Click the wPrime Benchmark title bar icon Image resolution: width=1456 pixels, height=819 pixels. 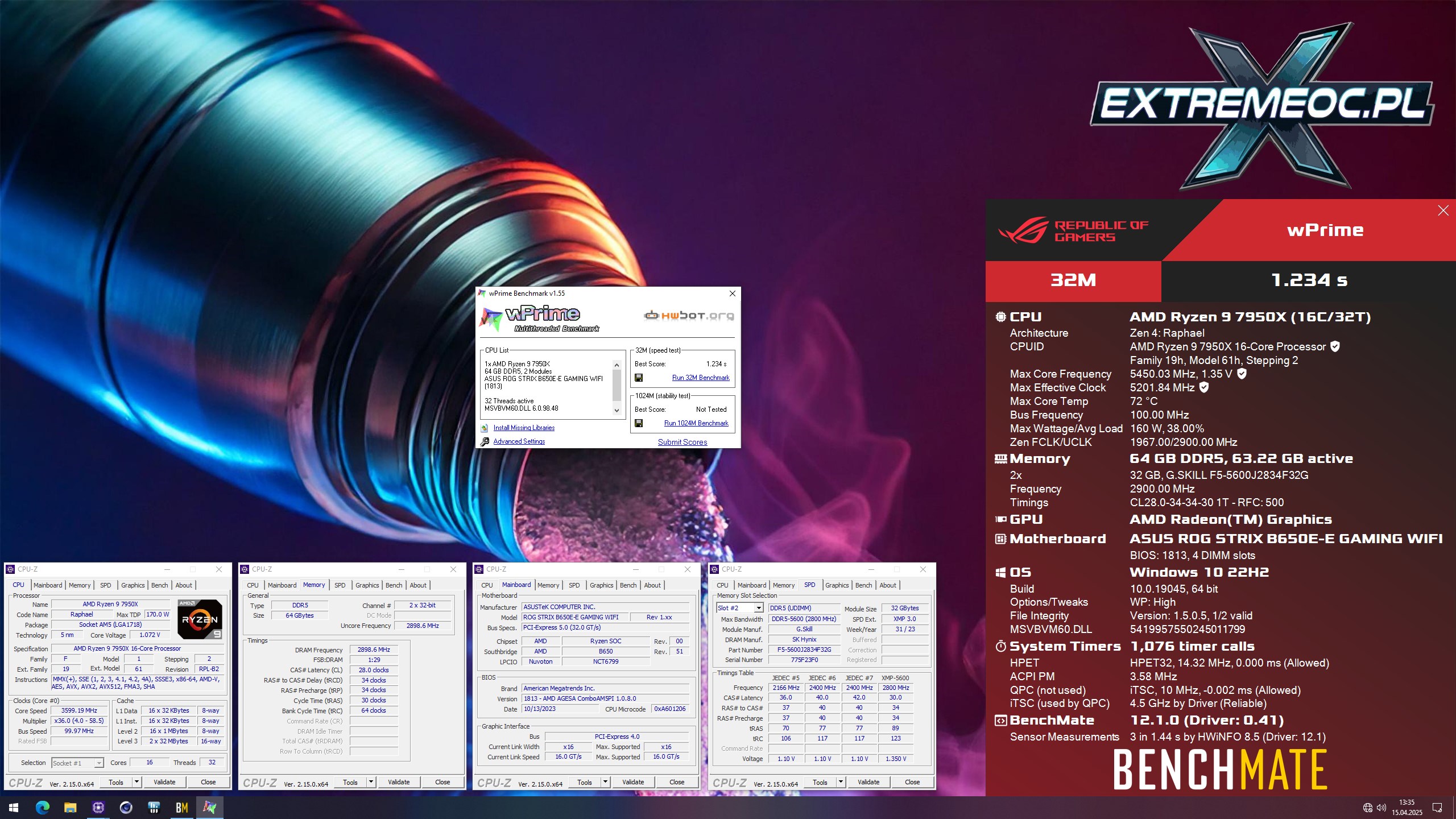(x=482, y=293)
